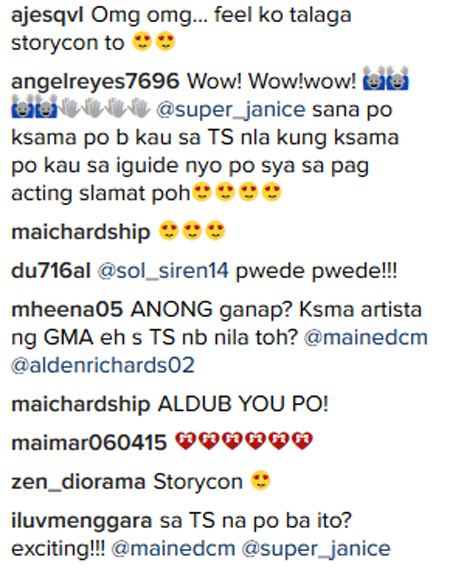
Task: Click maichardship username beside ALDUB YOU PO
Action: tap(81, 404)
